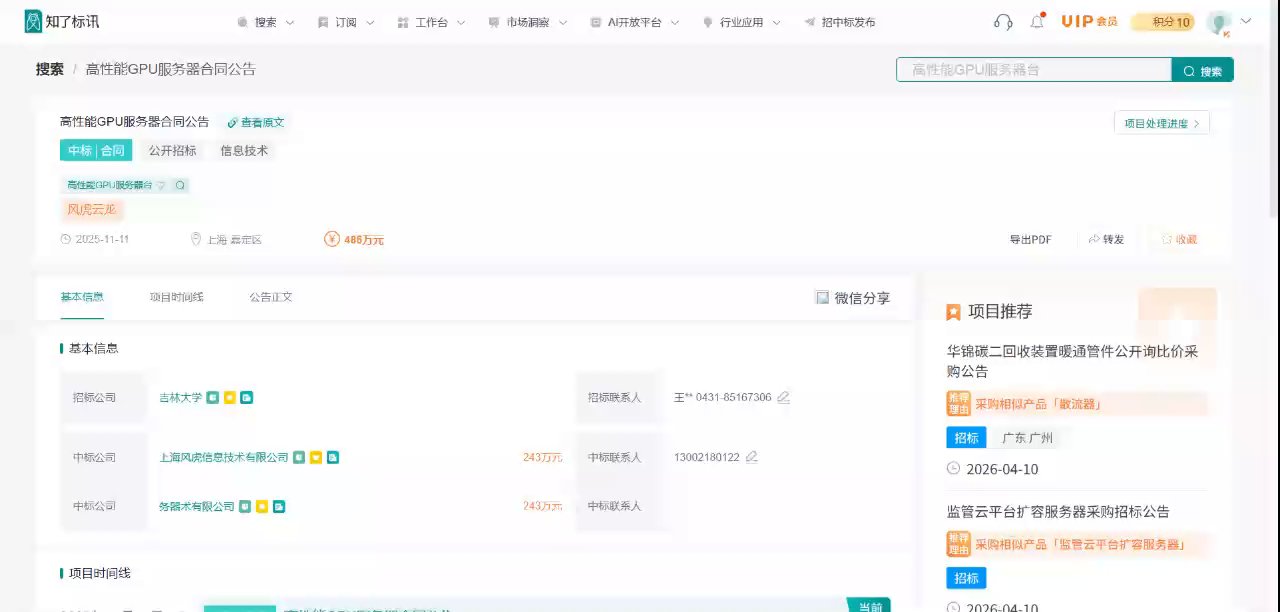Click green icon next to 上海风虎信息技术有限公司
The image size is (1280, 612).
click(x=299, y=457)
